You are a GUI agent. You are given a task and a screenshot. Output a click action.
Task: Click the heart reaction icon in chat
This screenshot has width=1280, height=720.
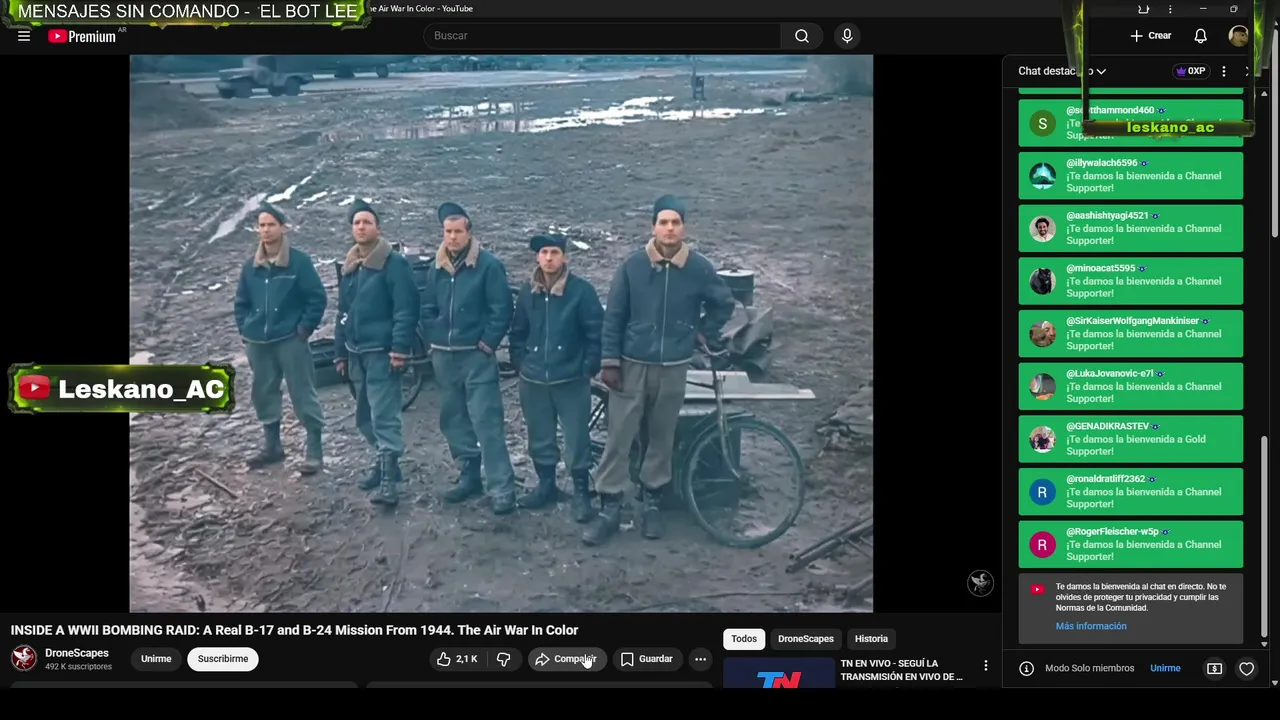(x=1246, y=668)
